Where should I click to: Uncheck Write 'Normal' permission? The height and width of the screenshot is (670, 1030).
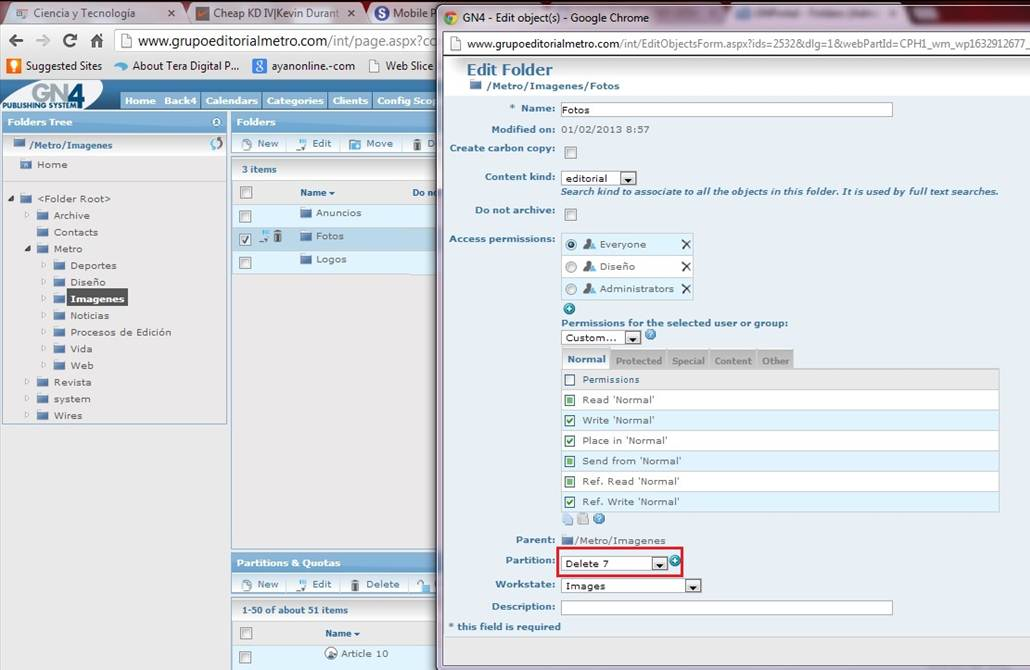570,420
